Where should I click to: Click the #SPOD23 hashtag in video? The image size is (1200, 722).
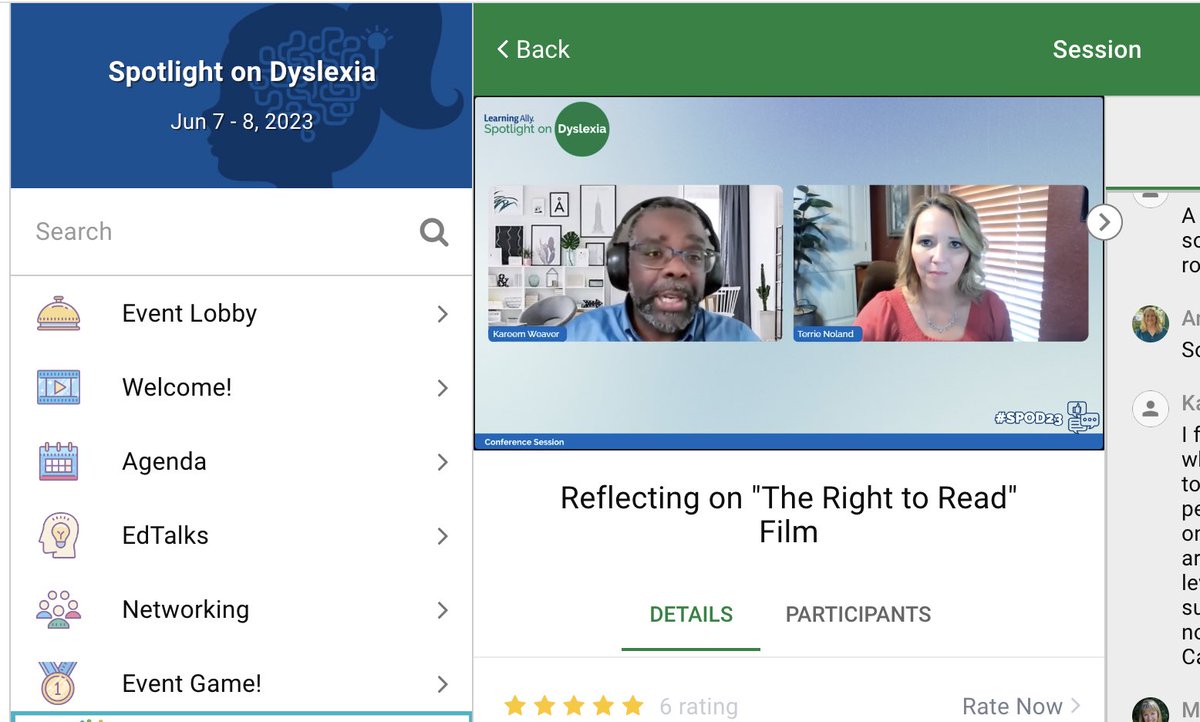click(x=1027, y=419)
